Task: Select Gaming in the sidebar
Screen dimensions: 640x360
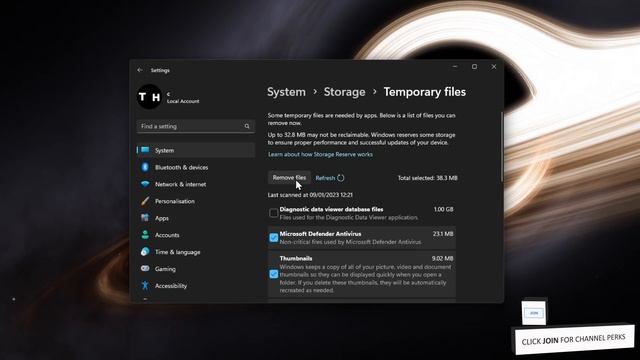Action: point(196,269)
